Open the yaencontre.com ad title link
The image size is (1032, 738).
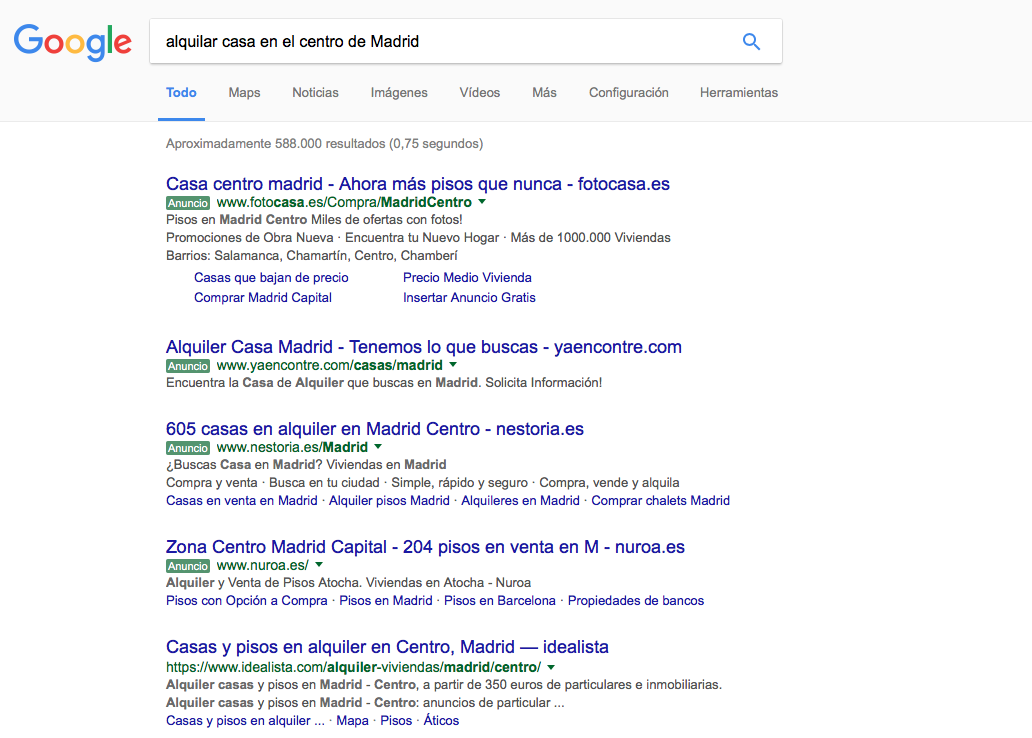click(424, 347)
